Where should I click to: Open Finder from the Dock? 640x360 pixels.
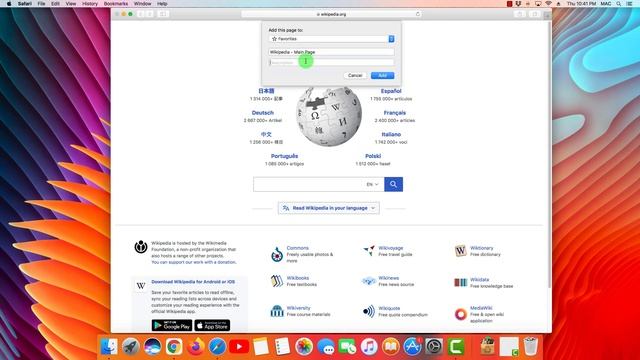click(109, 347)
